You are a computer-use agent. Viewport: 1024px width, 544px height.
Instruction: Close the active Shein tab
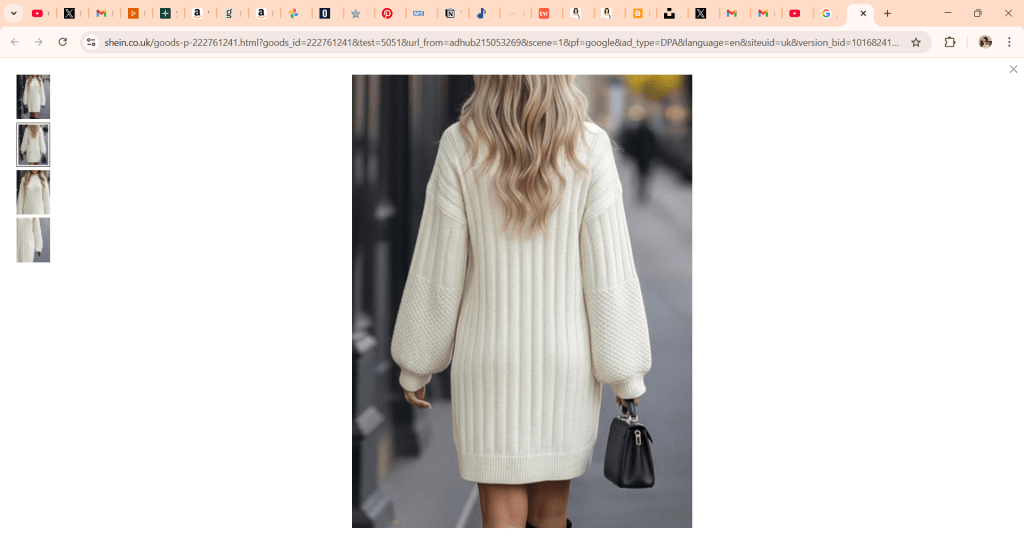point(863,14)
